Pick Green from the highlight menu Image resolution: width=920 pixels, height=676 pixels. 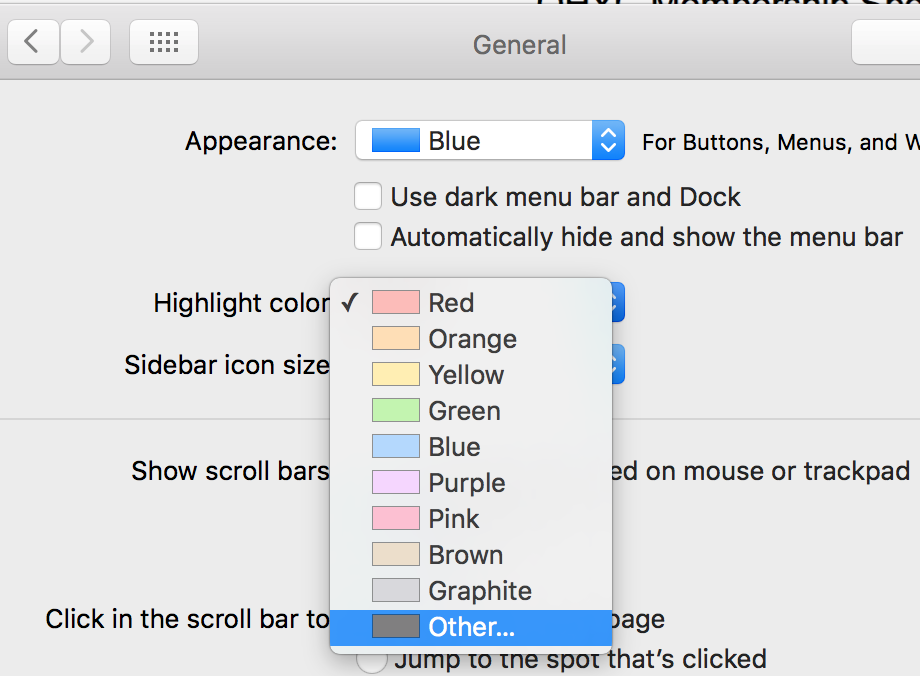[x=464, y=411]
